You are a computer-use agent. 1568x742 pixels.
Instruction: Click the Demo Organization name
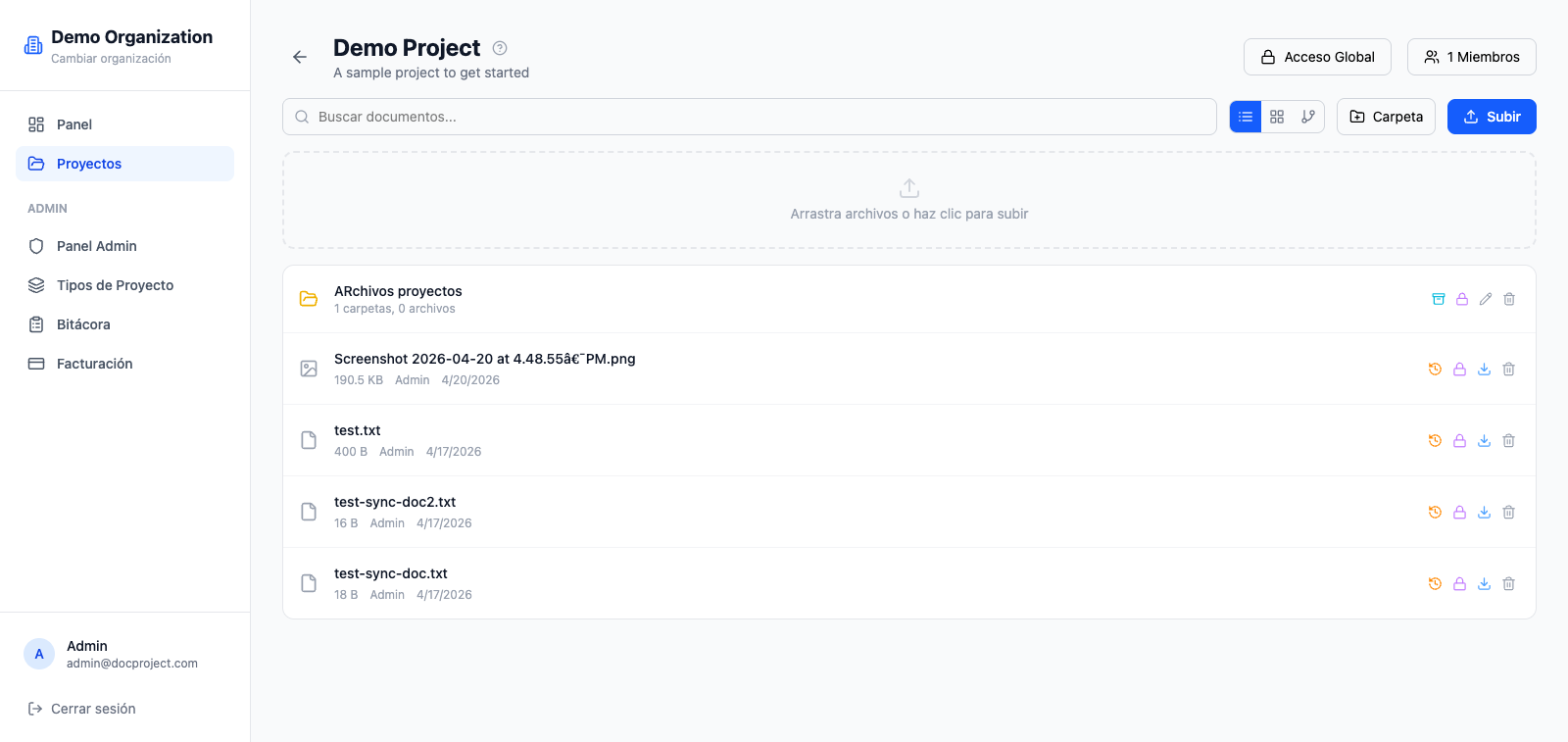tap(131, 37)
